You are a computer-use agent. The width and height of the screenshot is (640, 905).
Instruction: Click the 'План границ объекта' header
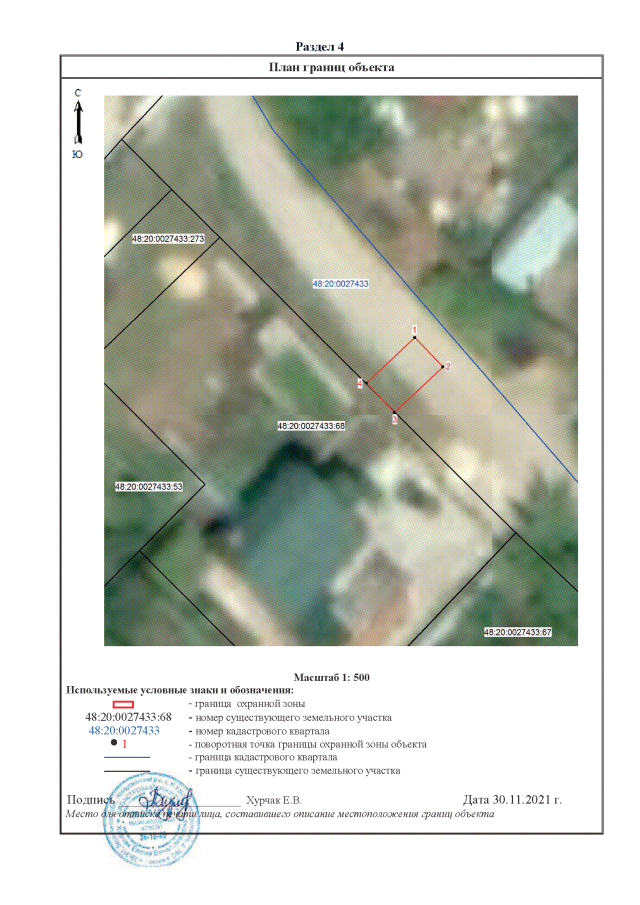pos(333,67)
